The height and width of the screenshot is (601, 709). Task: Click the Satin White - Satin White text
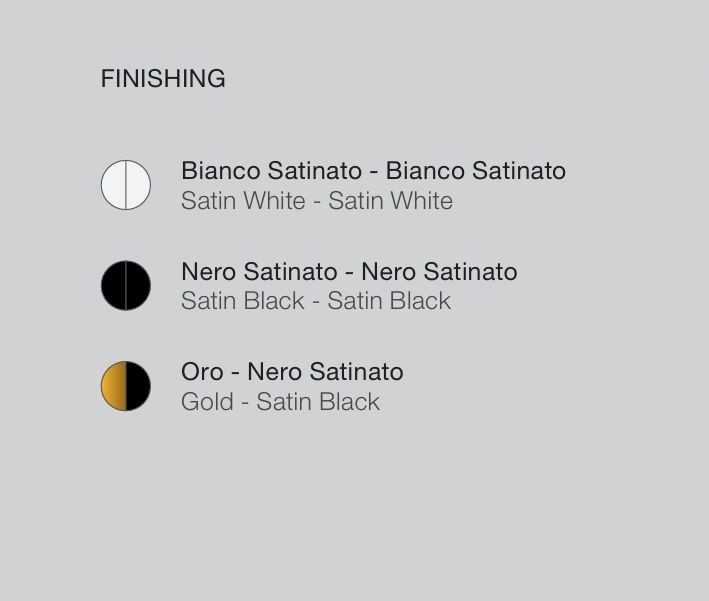tap(317, 201)
